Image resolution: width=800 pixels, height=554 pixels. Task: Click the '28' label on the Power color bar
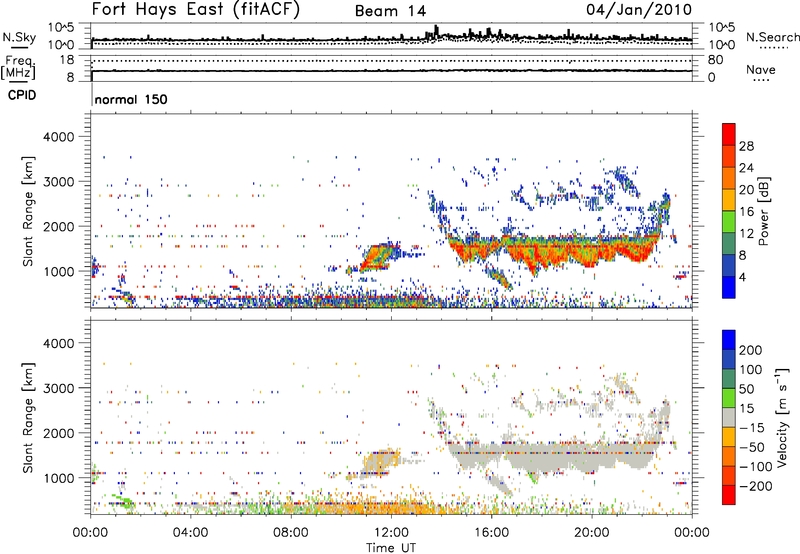(x=746, y=146)
